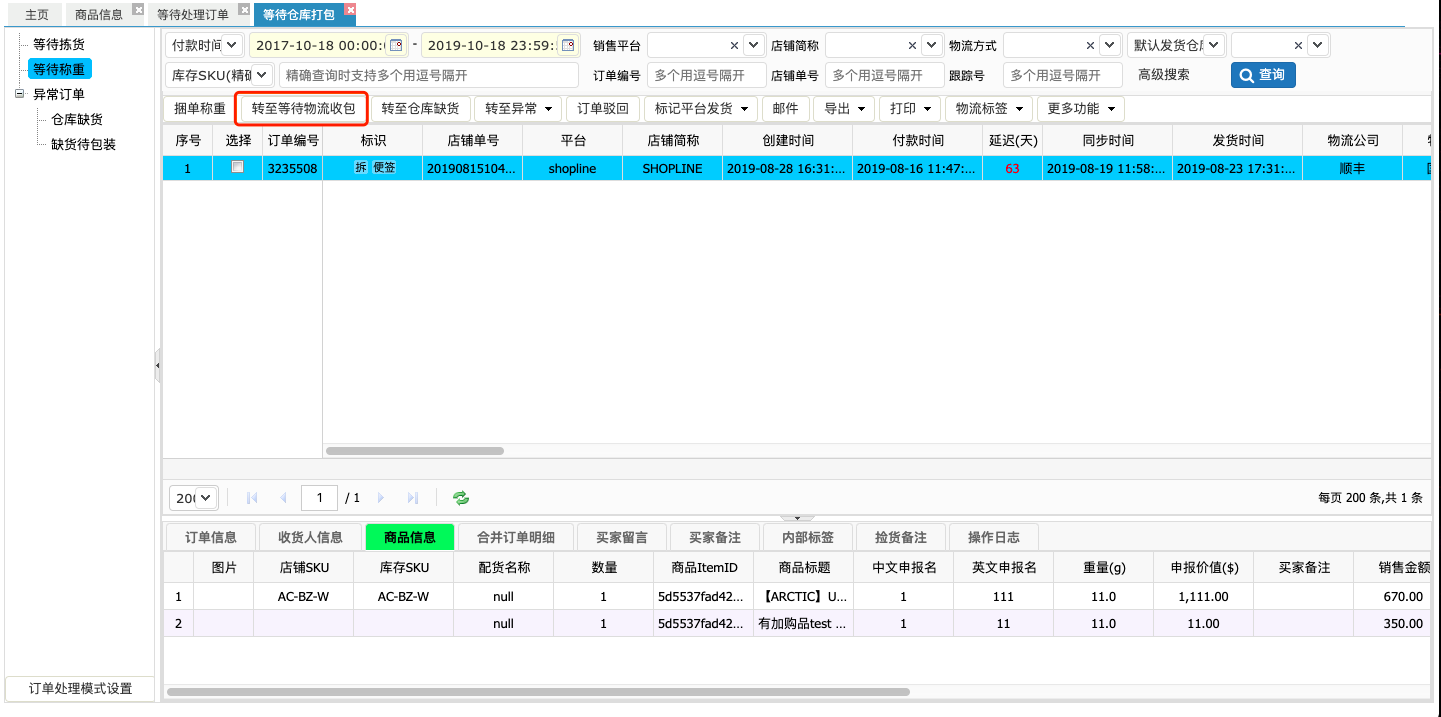Viewport: 1441px width, 717px height.
Task: Clear the 销售平台 filter with X
Action: 734,45
